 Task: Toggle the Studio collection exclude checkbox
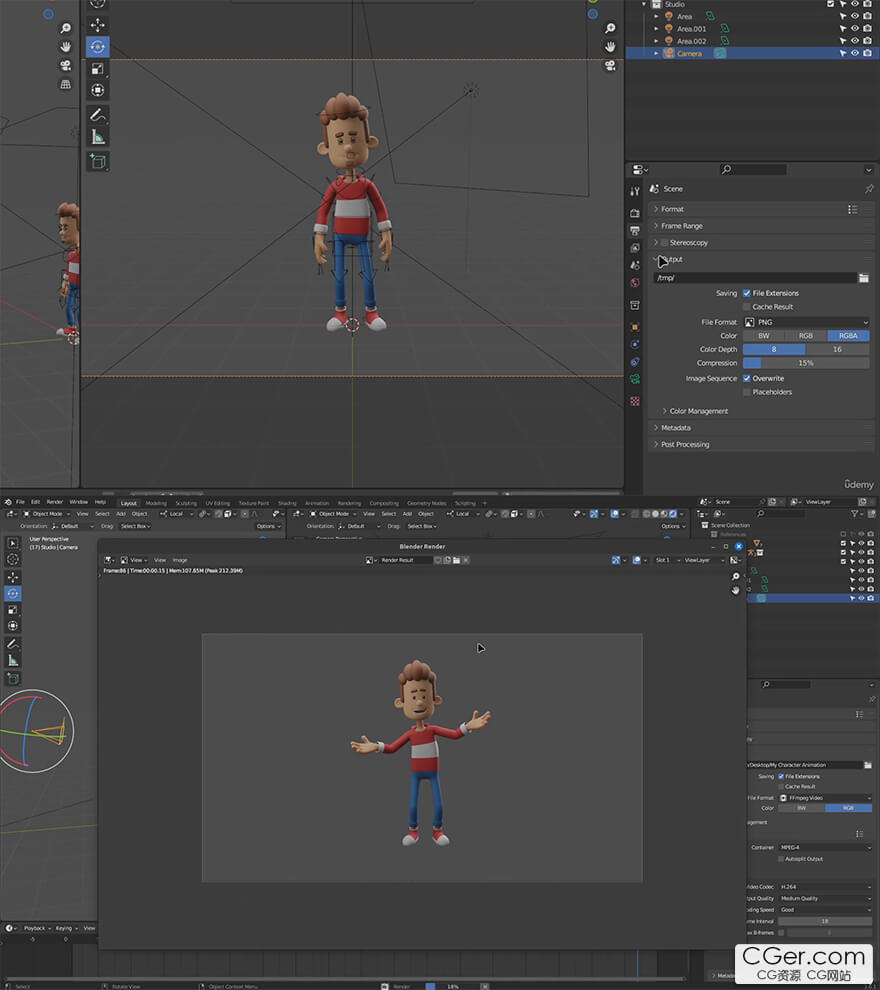[x=830, y=4]
